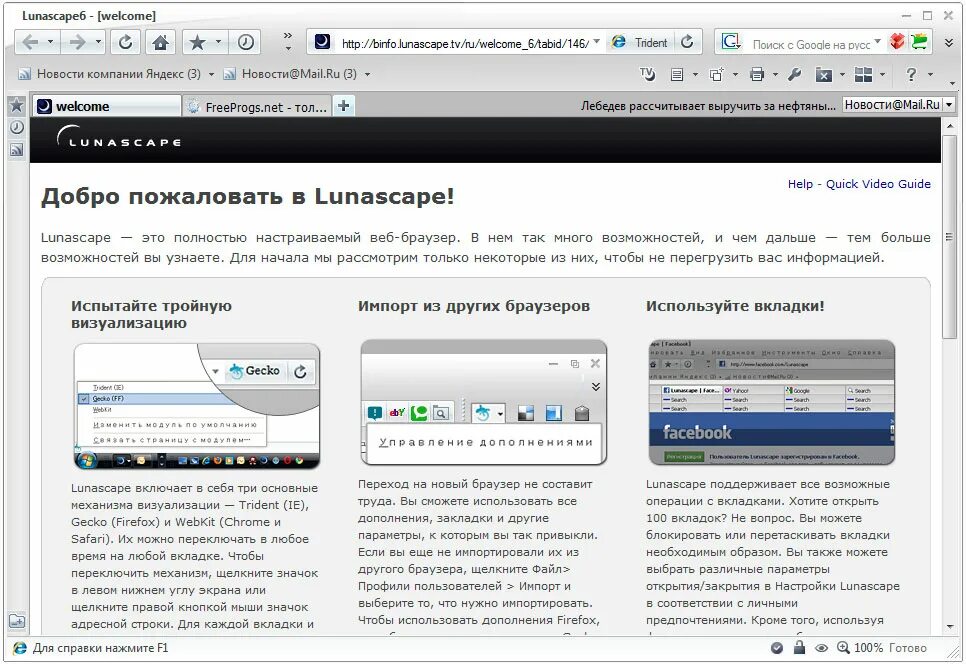966x664 pixels.
Task: Click the window tiling layout icon
Action: click(x=864, y=75)
